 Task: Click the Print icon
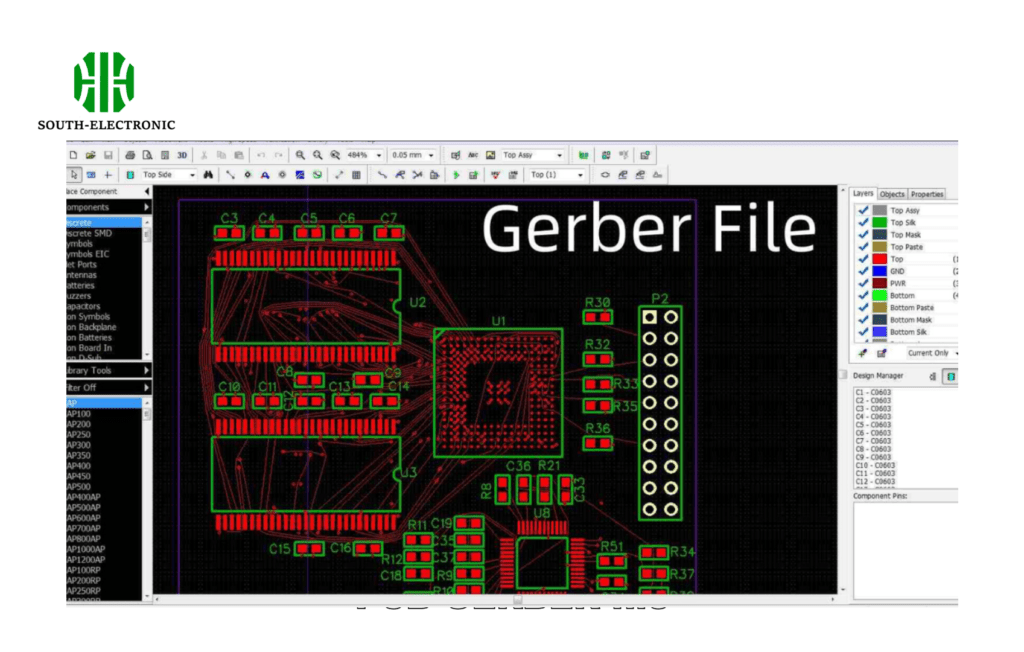point(130,155)
